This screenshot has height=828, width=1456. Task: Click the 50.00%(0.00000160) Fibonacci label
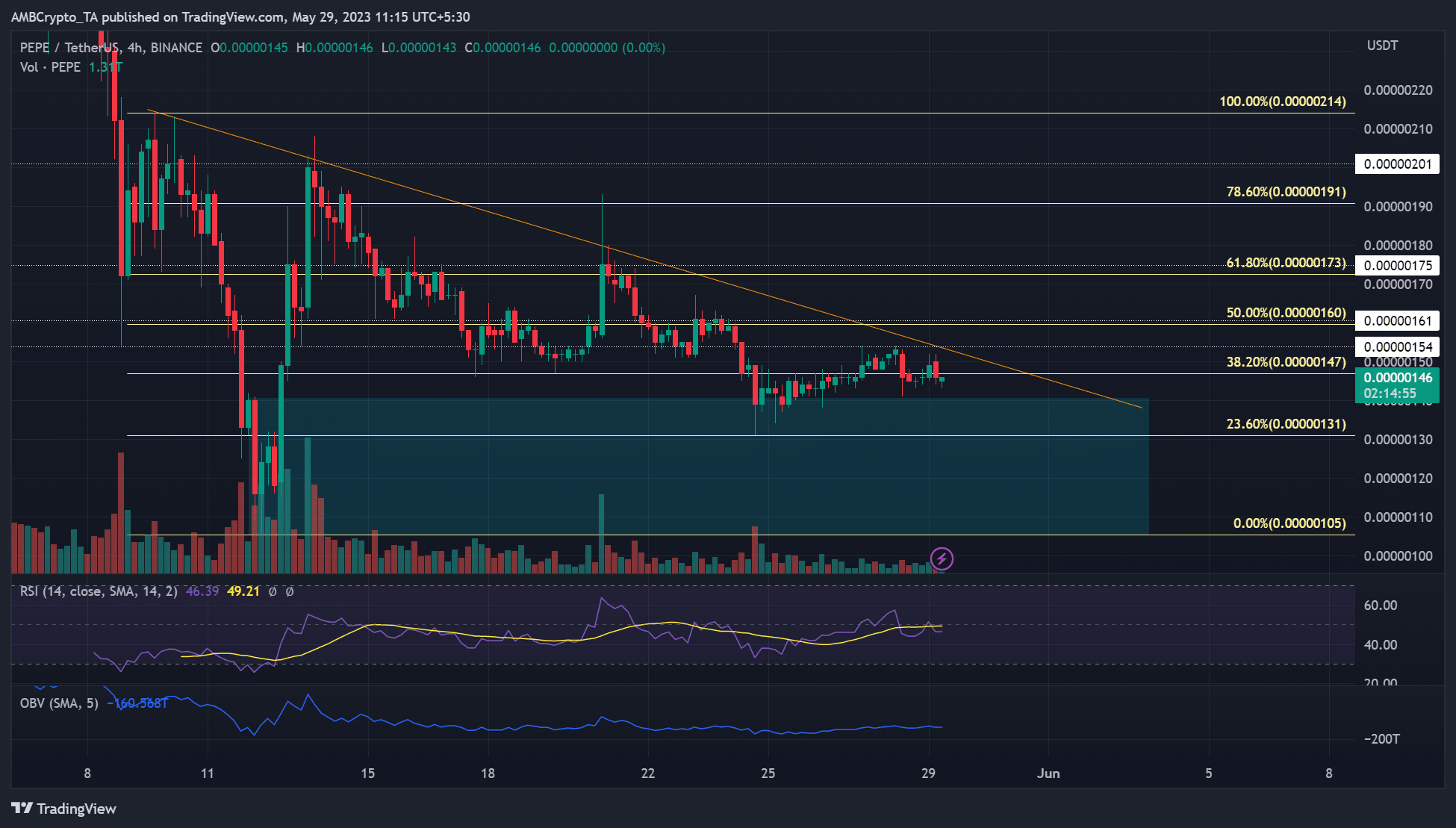[1287, 312]
